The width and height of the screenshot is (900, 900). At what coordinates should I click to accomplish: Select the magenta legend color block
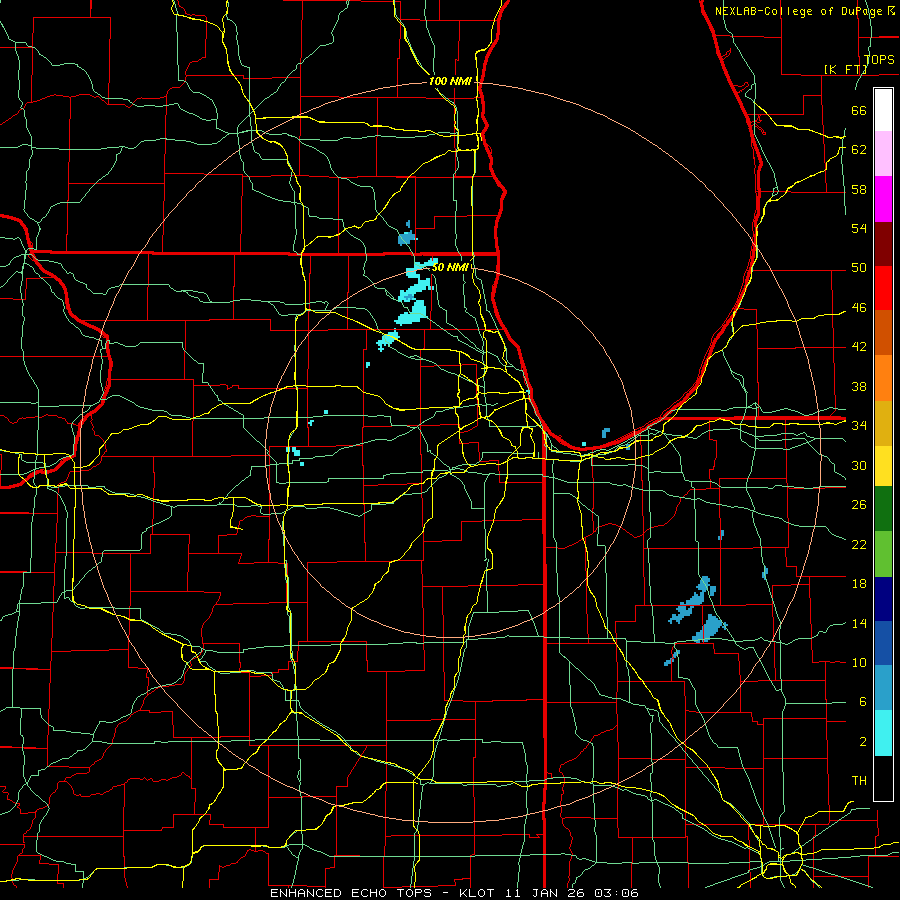883,199
